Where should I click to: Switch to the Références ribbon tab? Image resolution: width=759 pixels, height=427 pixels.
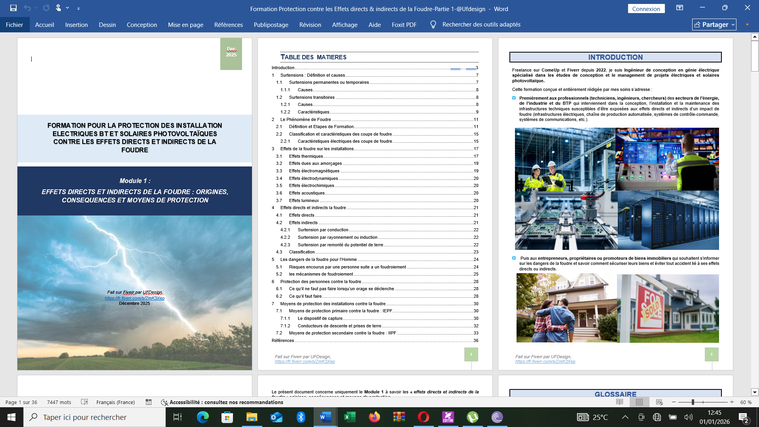click(228, 24)
